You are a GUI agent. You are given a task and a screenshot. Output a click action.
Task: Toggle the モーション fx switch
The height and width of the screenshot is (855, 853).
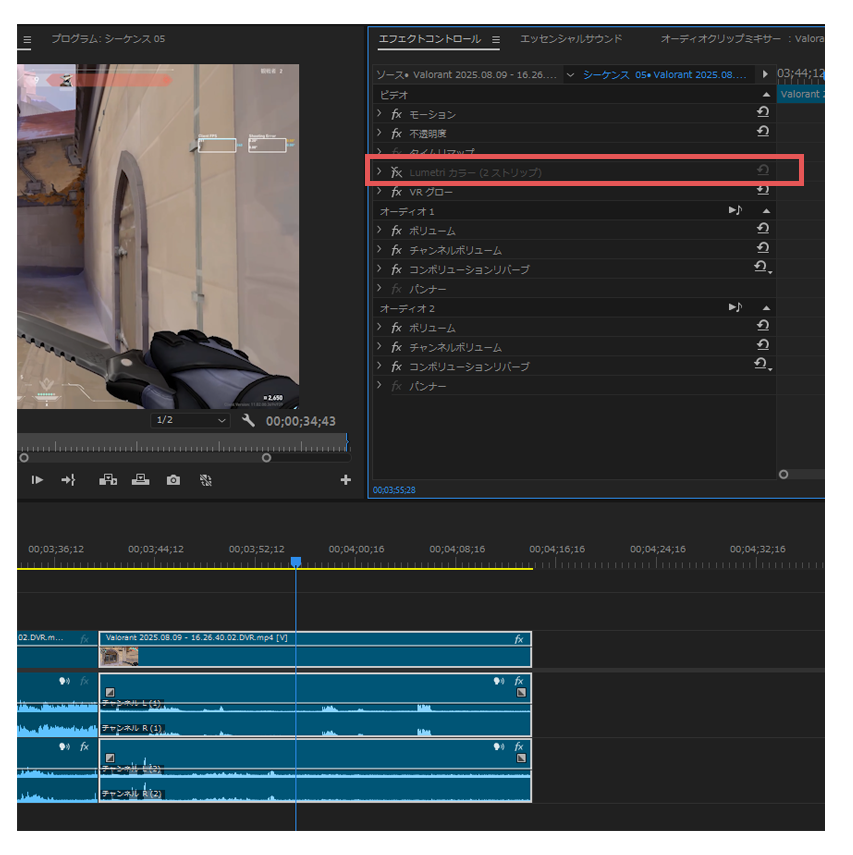(397, 114)
